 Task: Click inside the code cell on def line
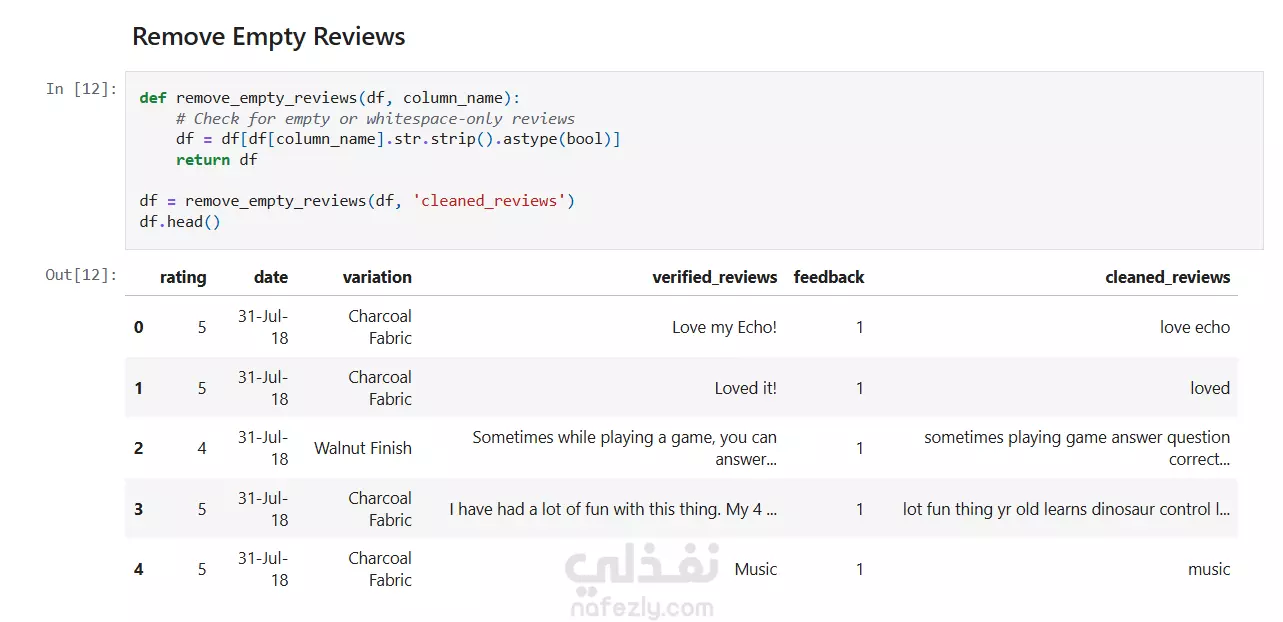[x=330, y=98]
